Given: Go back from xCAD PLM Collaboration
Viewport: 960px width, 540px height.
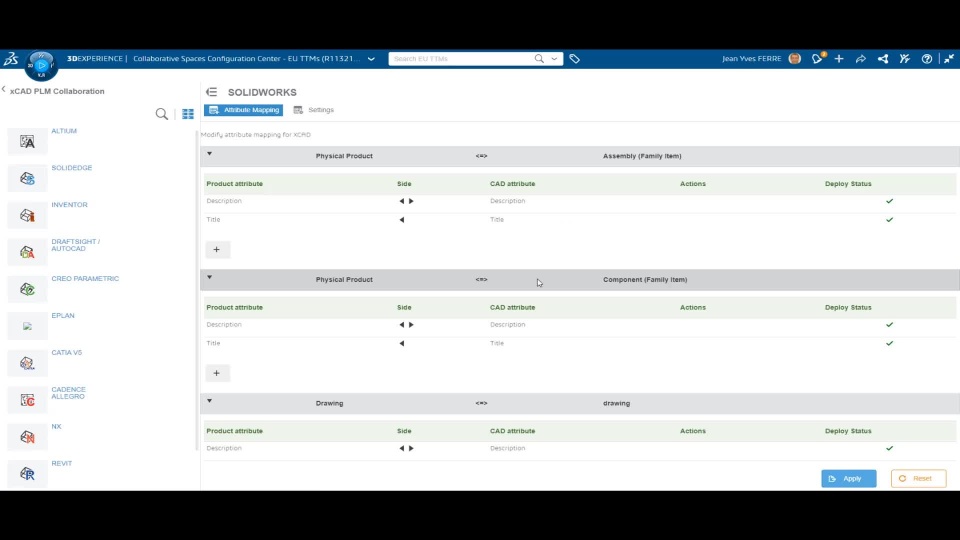Looking at the screenshot, I should [x=4, y=90].
